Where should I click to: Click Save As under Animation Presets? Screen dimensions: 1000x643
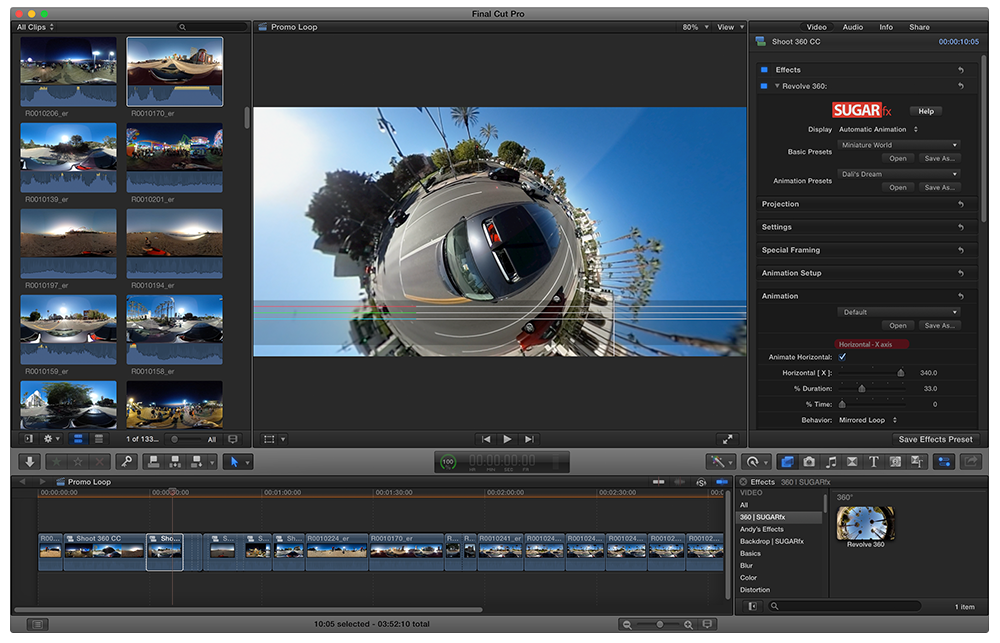(x=939, y=188)
